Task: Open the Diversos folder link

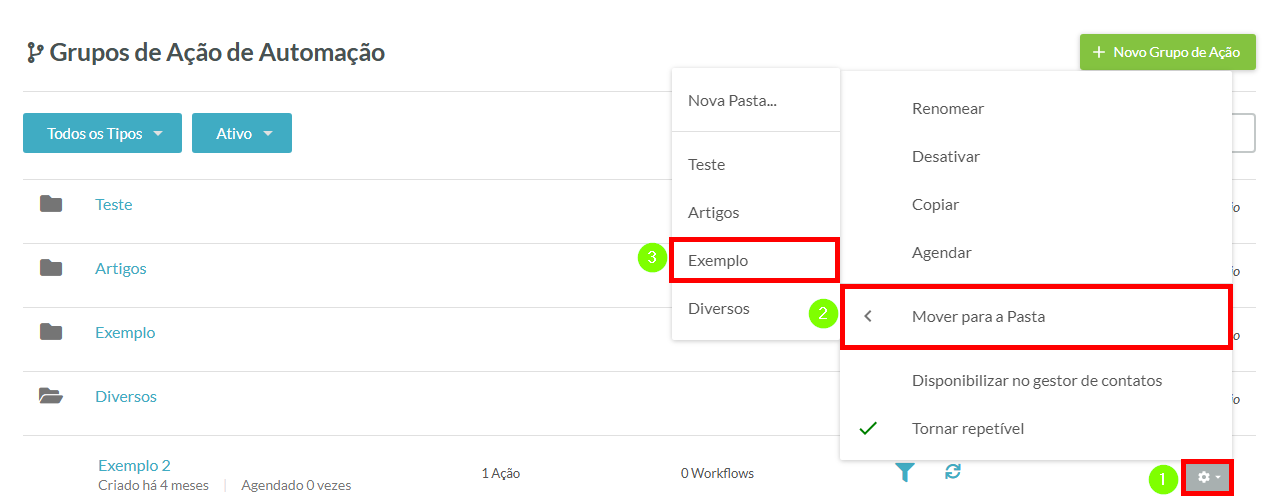Action: click(126, 396)
